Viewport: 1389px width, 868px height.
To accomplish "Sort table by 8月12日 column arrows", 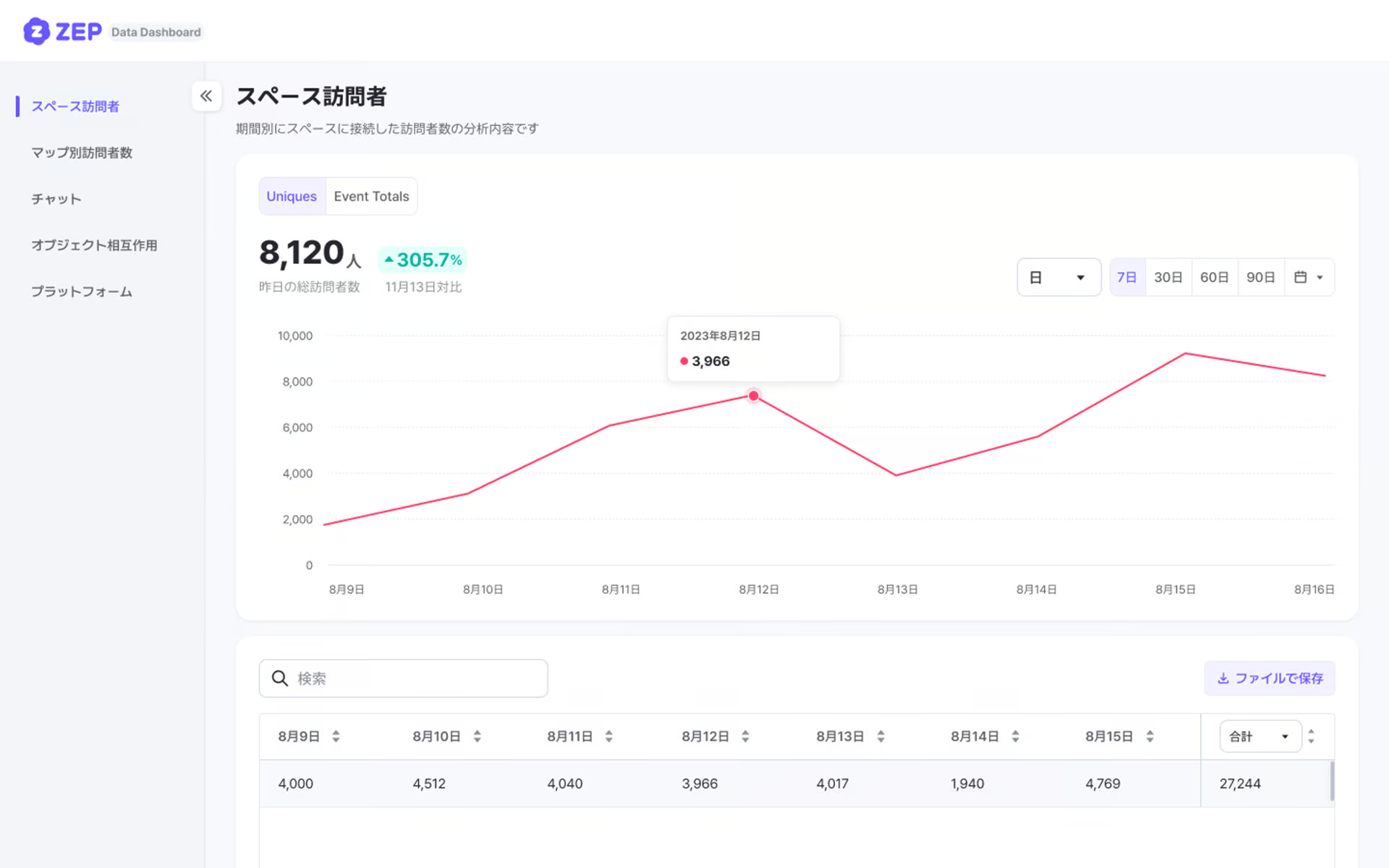I will 745,736.
